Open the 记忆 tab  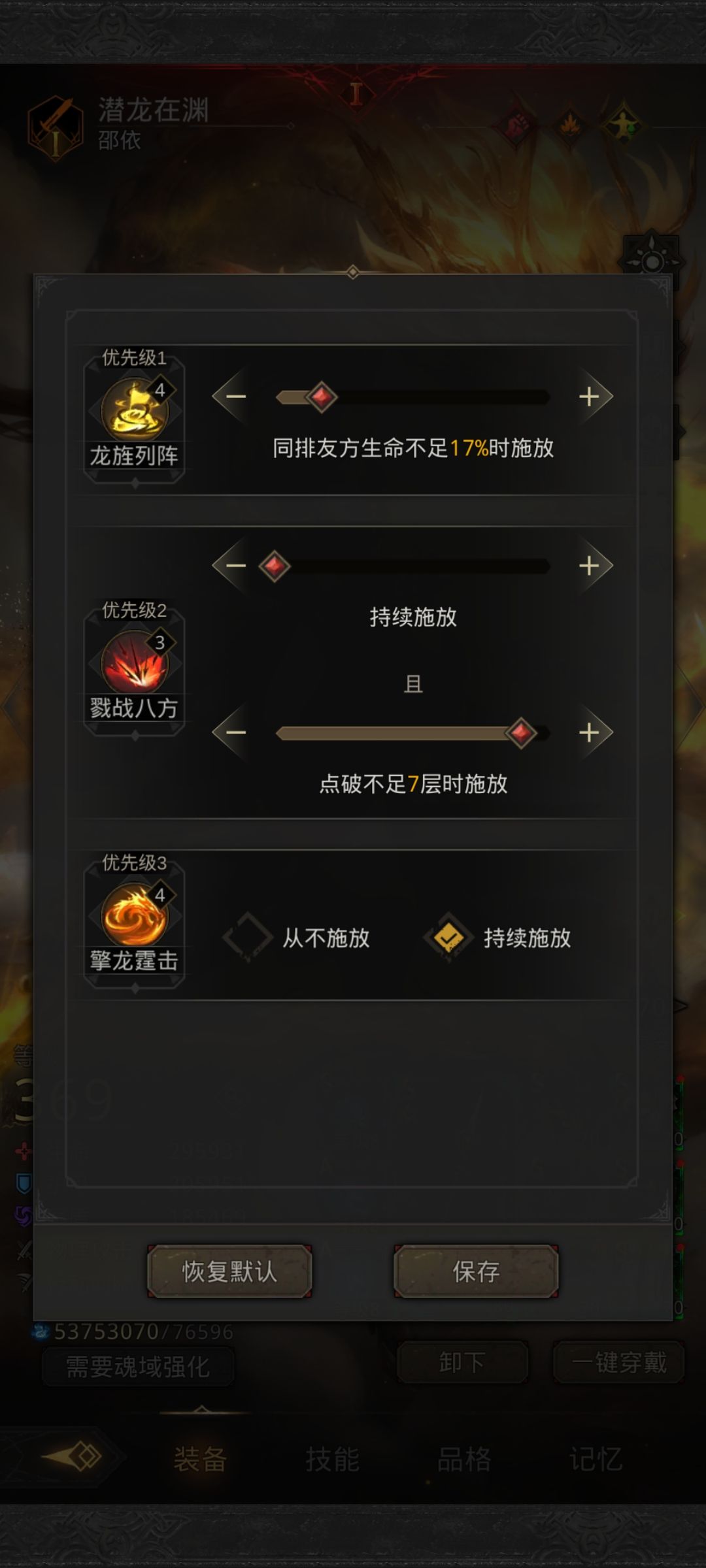(x=596, y=1458)
